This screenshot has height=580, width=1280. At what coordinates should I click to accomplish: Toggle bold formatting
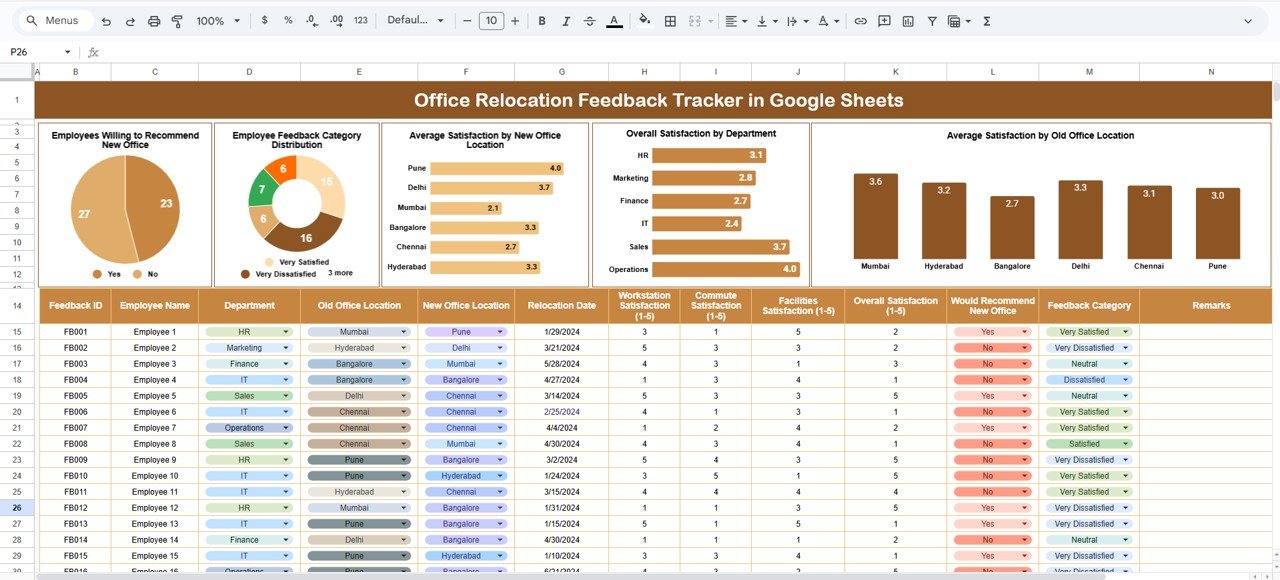[x=542, y=21]
